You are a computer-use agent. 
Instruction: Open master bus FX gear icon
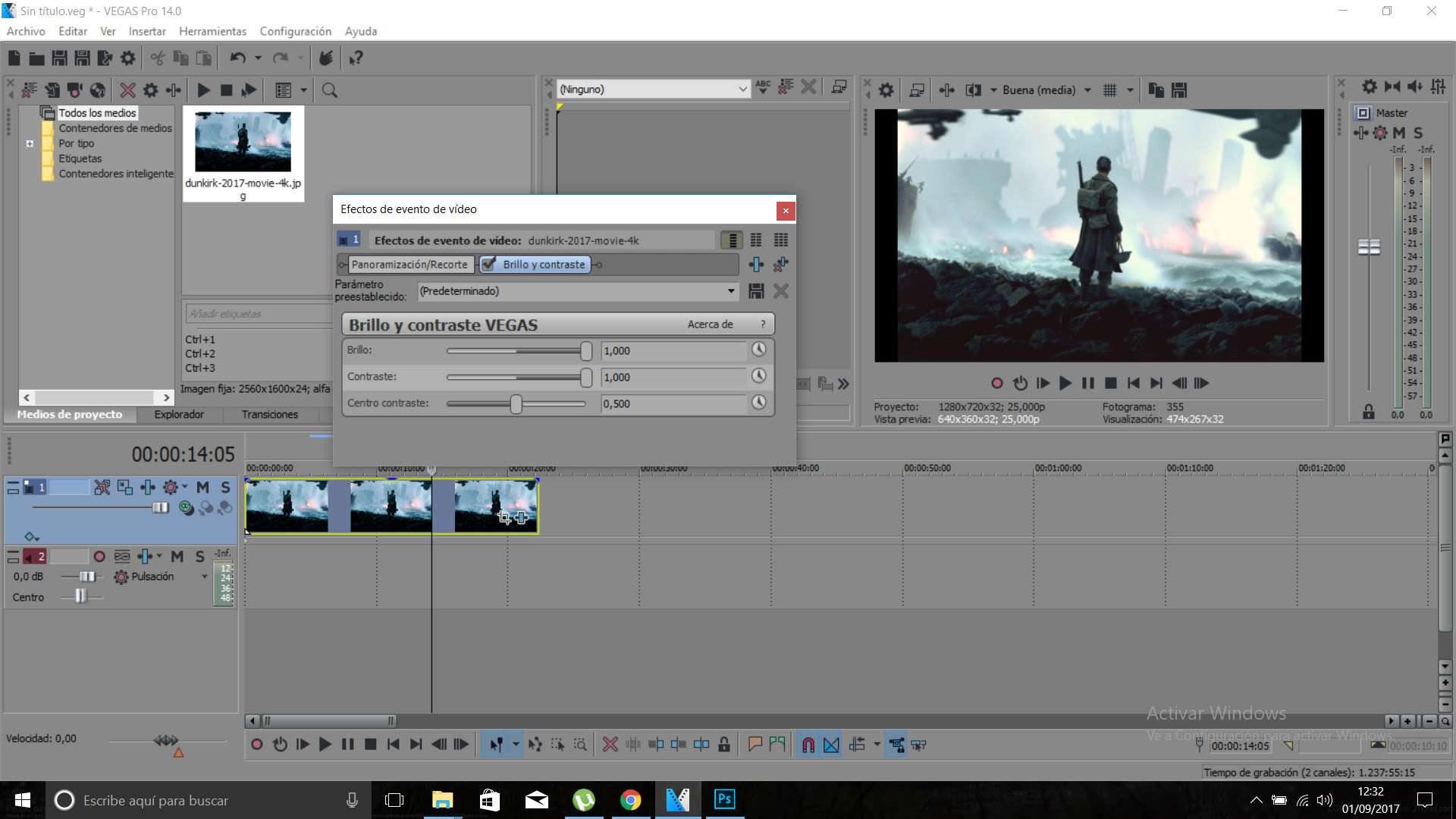click(1380, 133)
